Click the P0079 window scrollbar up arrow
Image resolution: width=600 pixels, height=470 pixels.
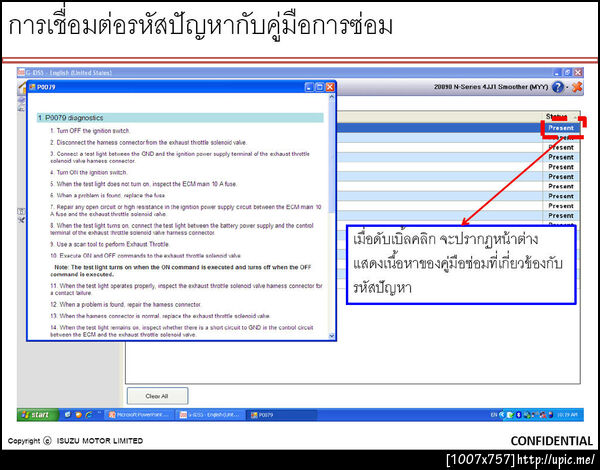coord(331,97)
